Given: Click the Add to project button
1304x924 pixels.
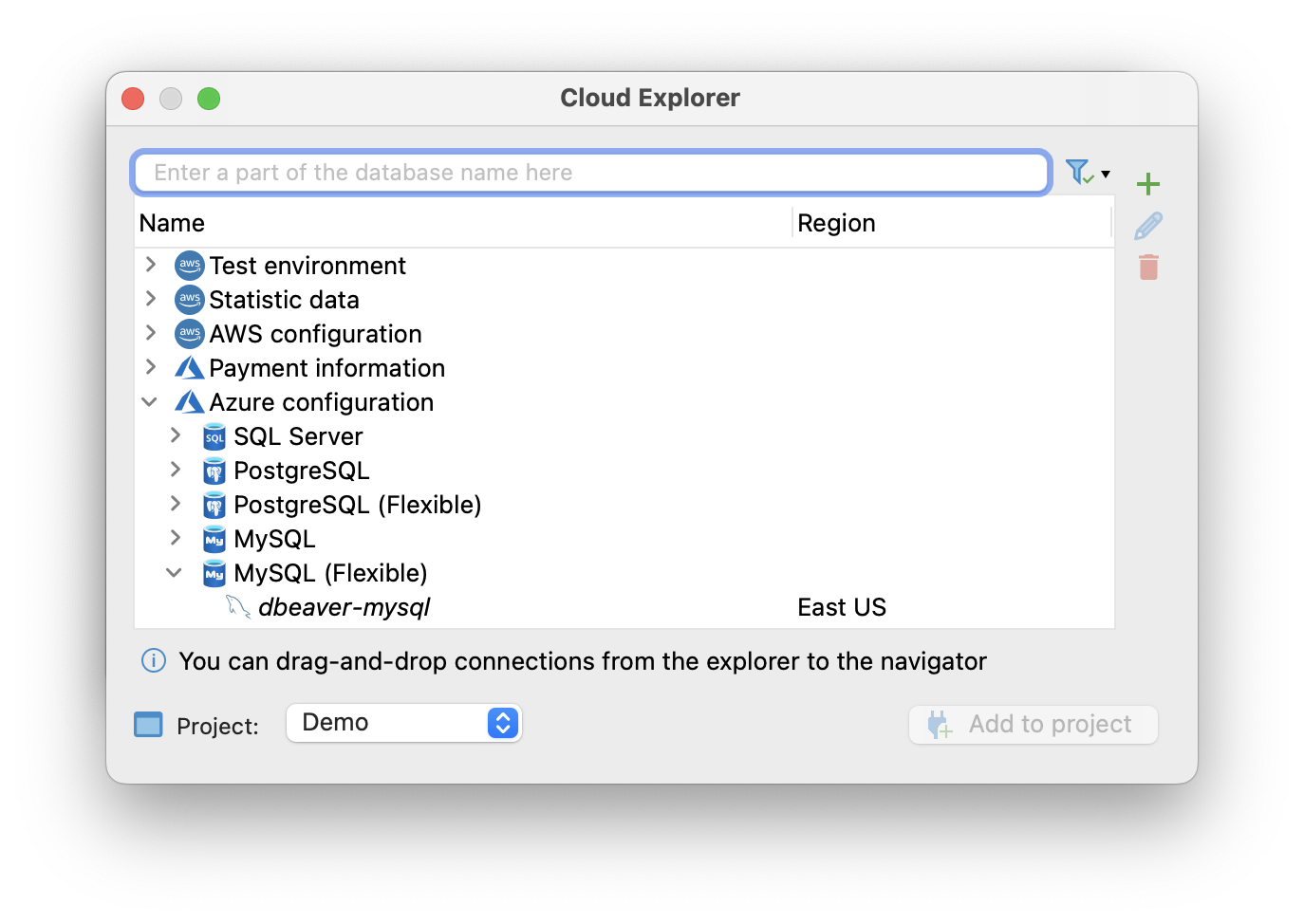Looking at the screenshot, I should [1033, 725].
